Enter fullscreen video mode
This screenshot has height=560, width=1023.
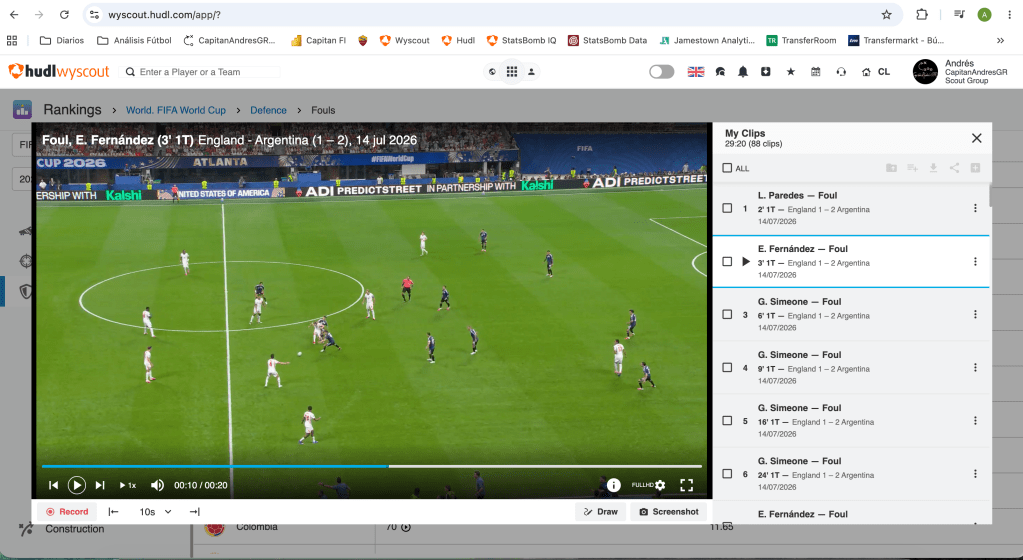686,485
